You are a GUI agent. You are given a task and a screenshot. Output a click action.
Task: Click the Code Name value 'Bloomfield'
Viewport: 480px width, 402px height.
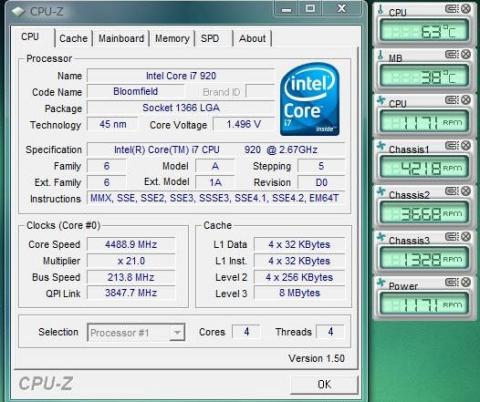[x=135, y=91]
